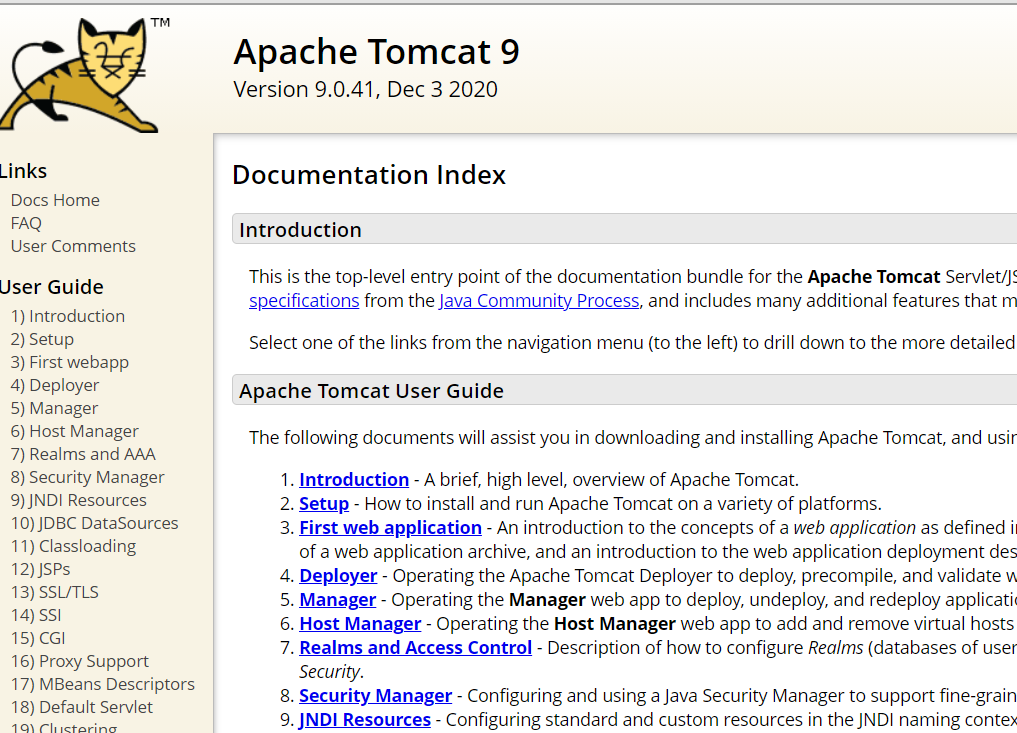Screen dimensions: 1017x733
Task: Follow the Deployer link in the guide list
Action: click(338, 575)
